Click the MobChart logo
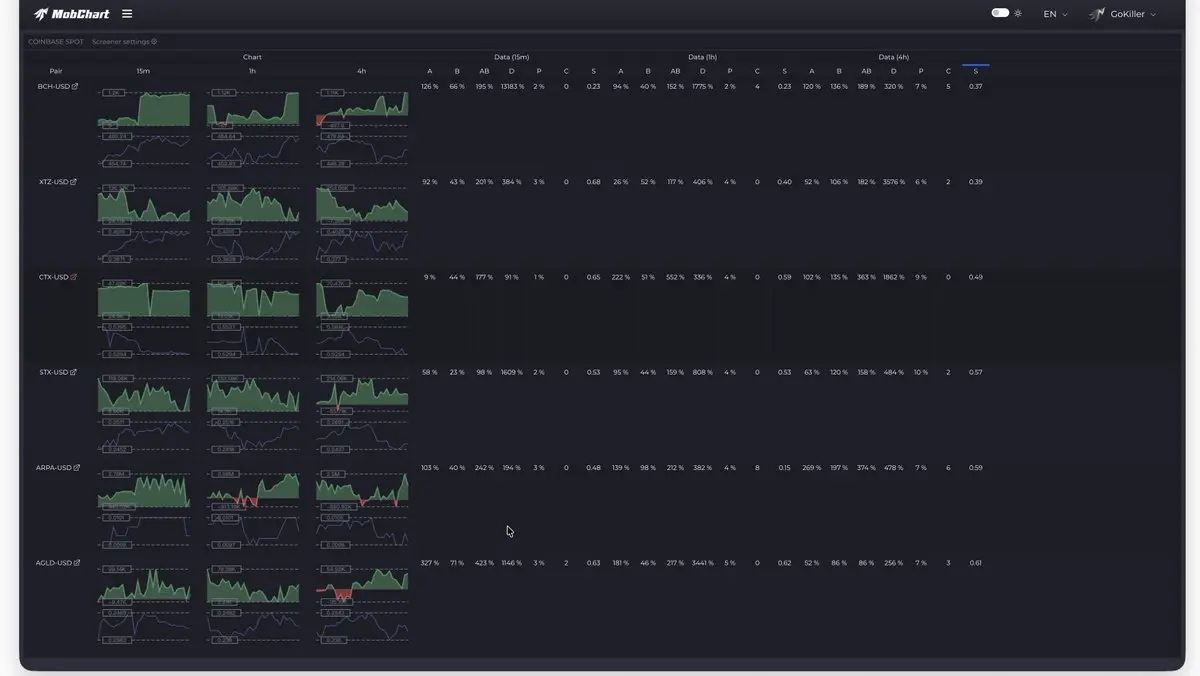 tap(71, 14)
